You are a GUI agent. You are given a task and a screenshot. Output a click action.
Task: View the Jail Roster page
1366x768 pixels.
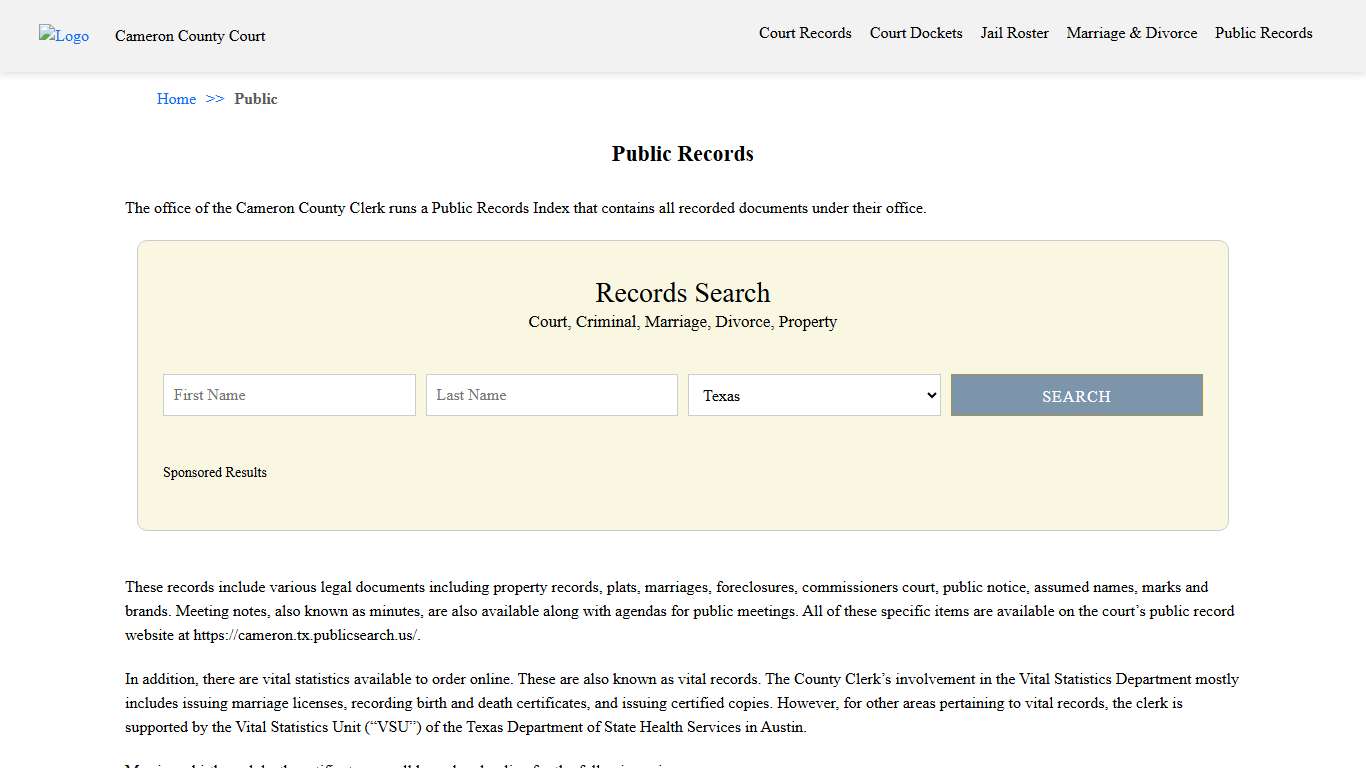[1014, 33]
